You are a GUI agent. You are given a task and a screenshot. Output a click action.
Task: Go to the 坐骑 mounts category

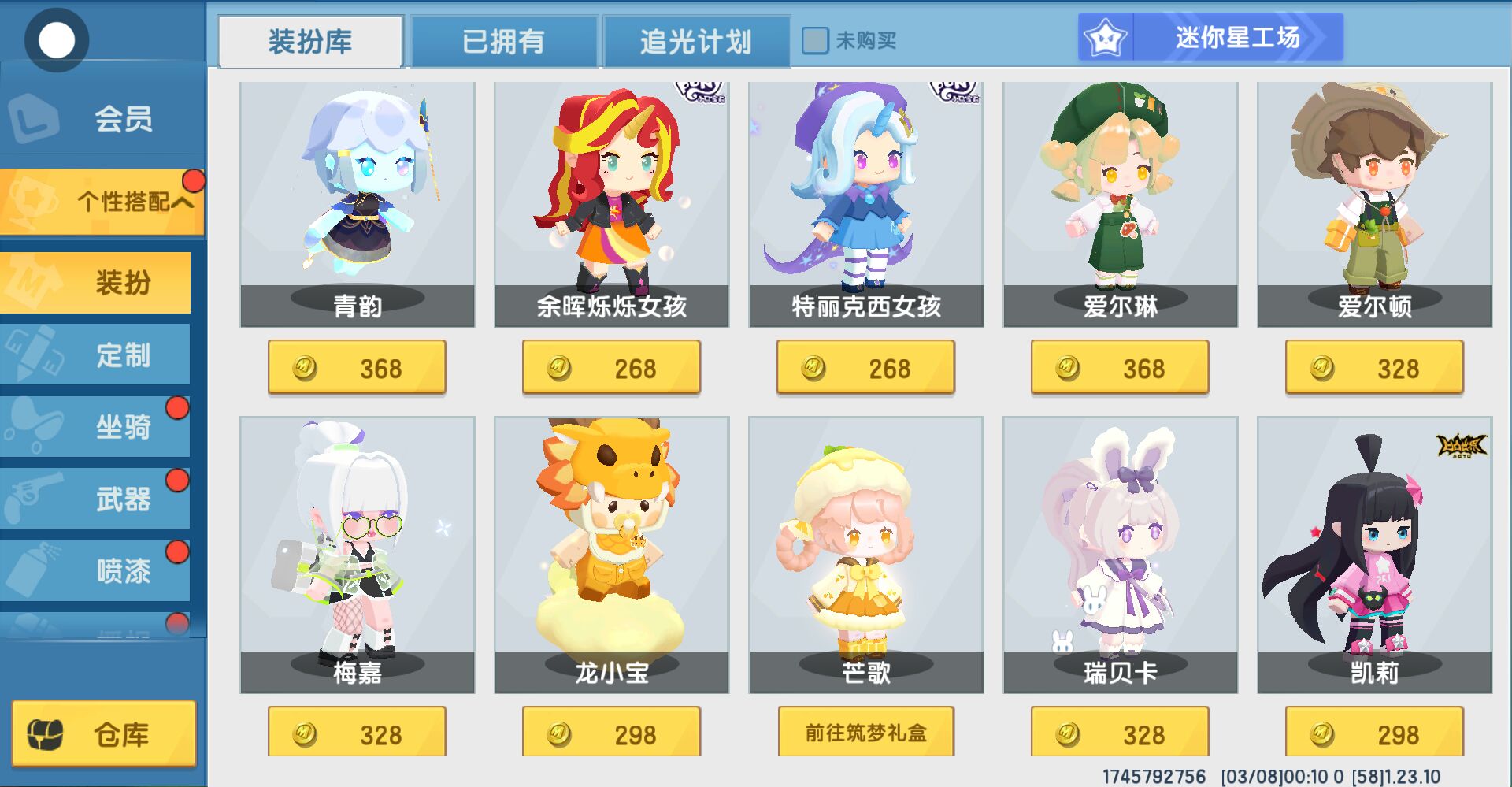coord(95,427)
